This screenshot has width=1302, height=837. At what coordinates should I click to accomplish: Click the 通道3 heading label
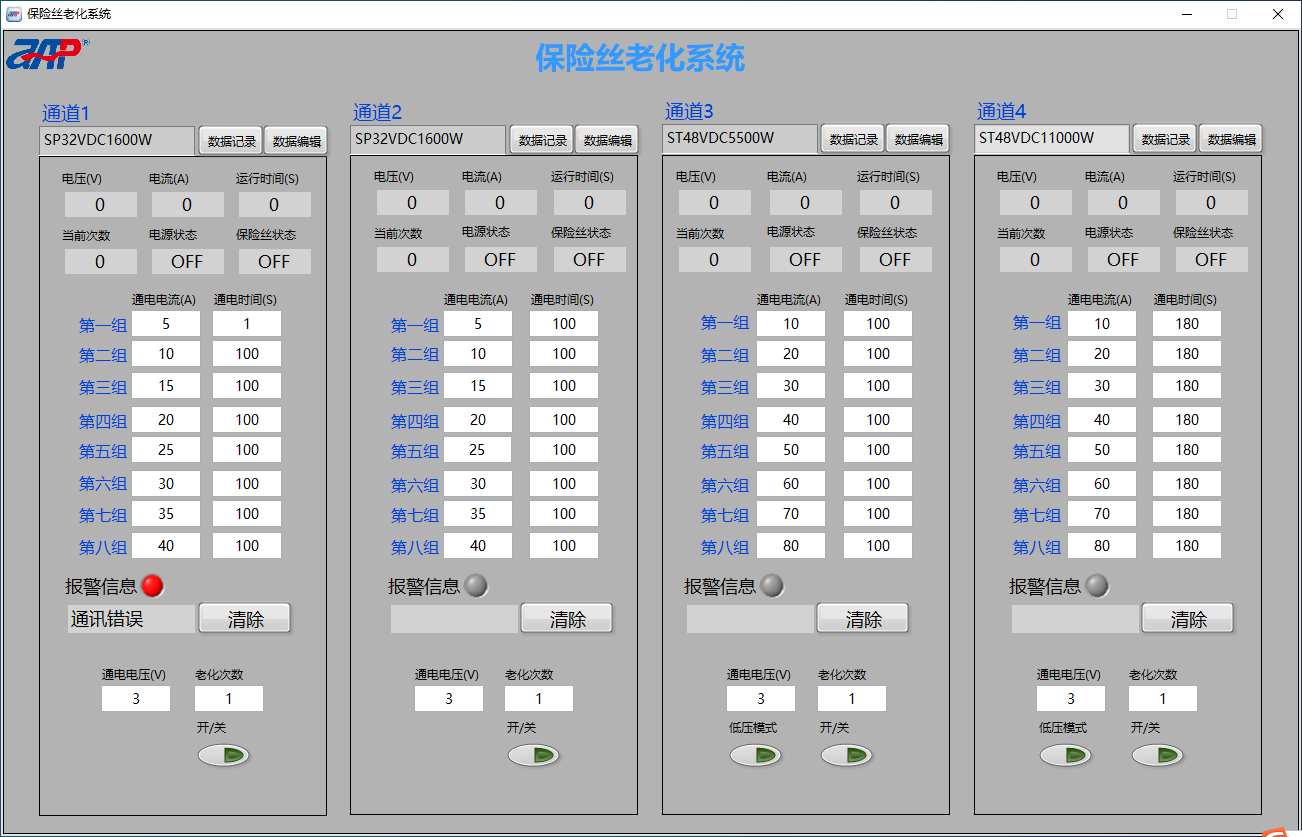[690, 111]
